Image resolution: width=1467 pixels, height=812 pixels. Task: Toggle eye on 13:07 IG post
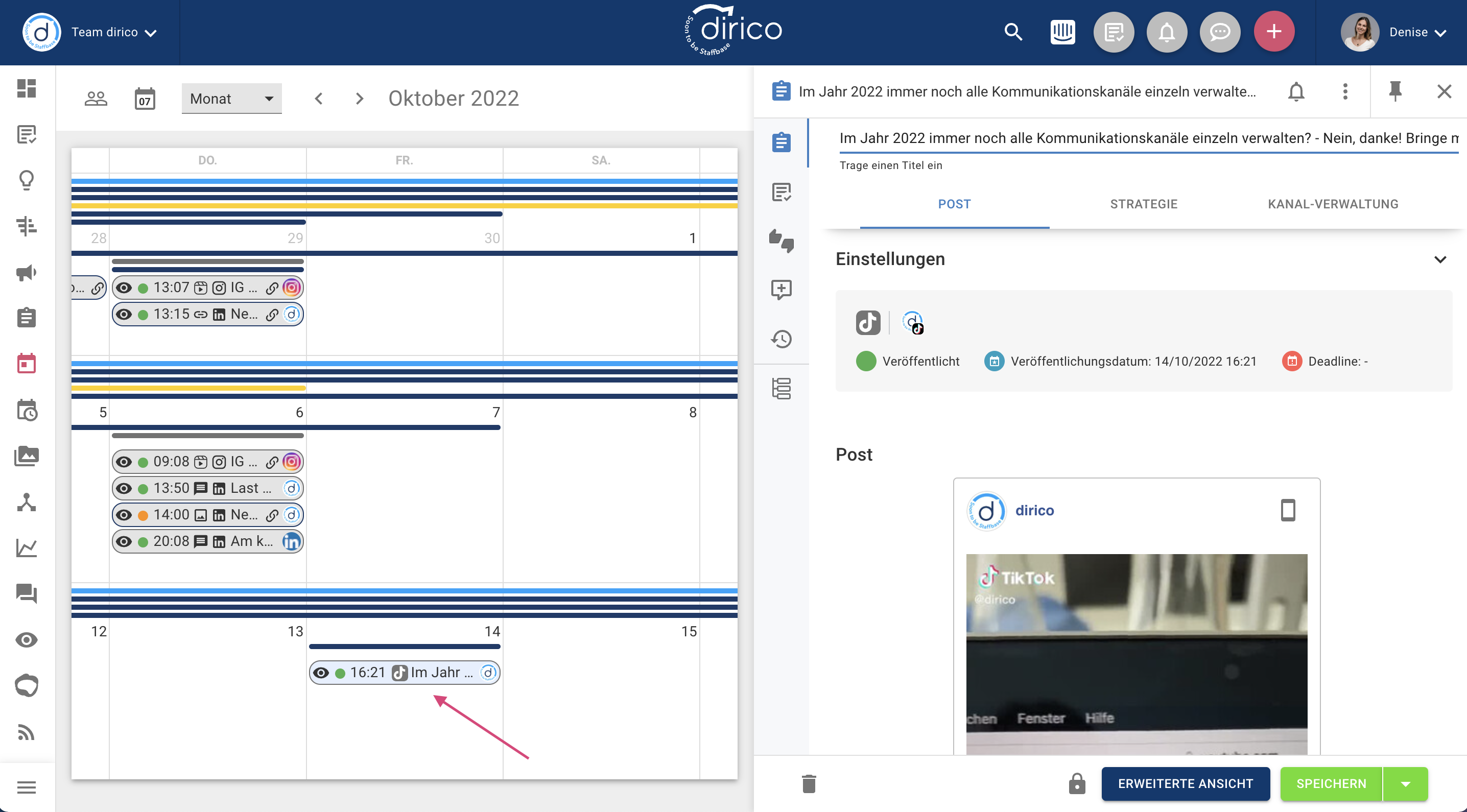pos(124,288)
